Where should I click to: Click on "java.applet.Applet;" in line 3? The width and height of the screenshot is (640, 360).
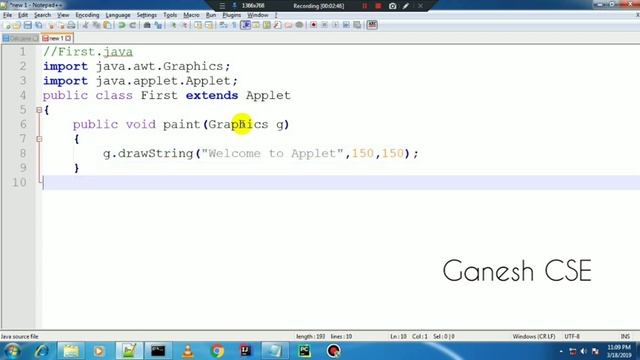click(x=167, y=81)
